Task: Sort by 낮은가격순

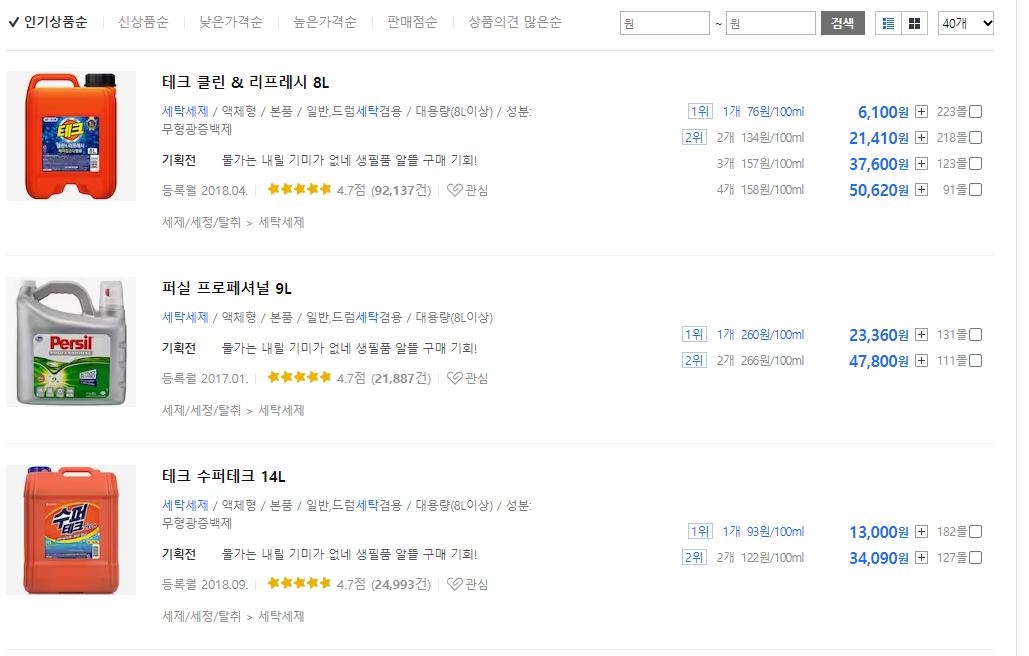Action: [231, 22]
